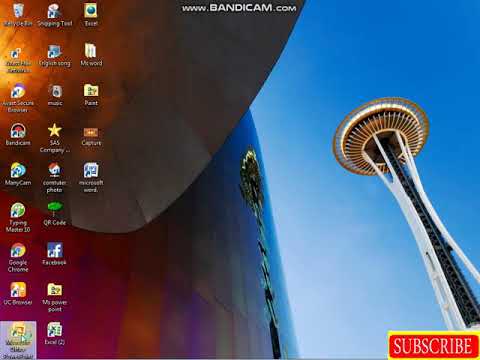Select the highlighted Microsoft Office PowerPoint shortcut
This screenshot has height=360, width=480.
click(x=18, y=340)
